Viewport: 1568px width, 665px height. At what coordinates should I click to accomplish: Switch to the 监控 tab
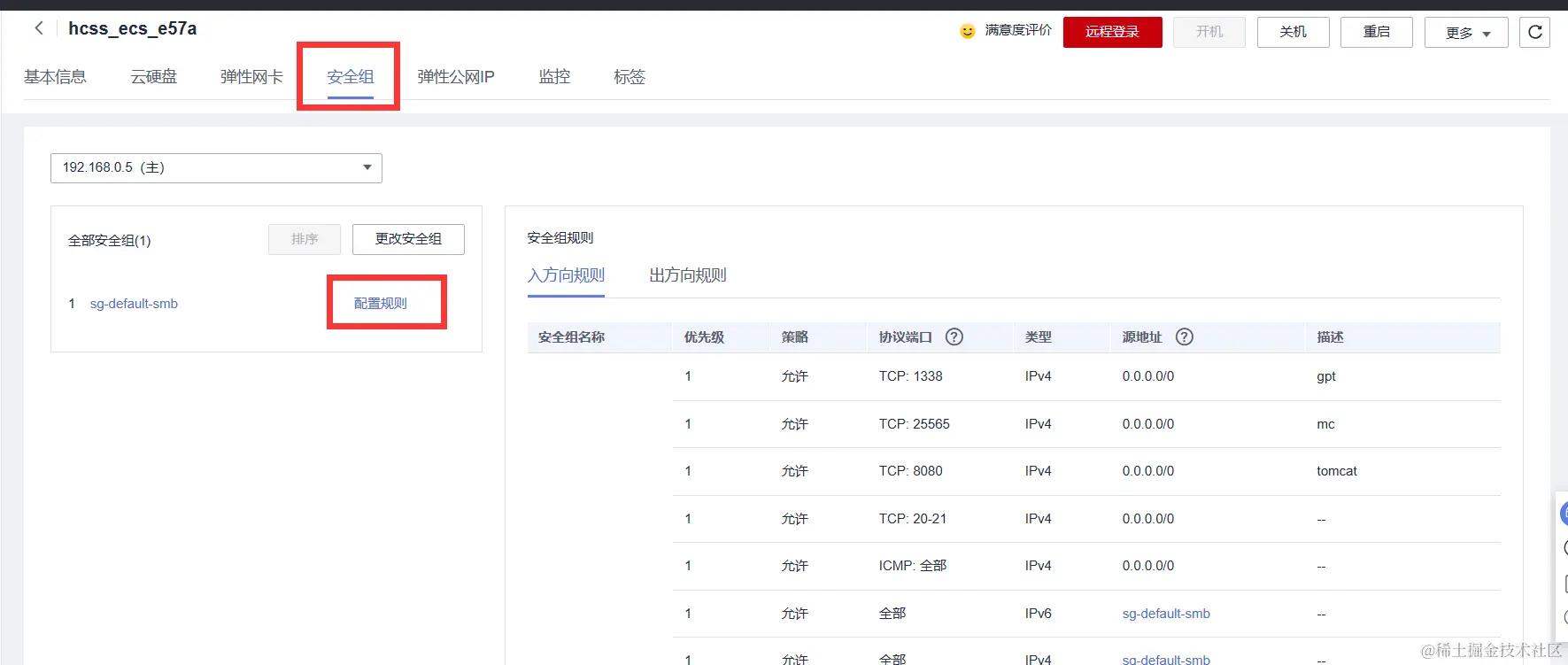(554, 77)
